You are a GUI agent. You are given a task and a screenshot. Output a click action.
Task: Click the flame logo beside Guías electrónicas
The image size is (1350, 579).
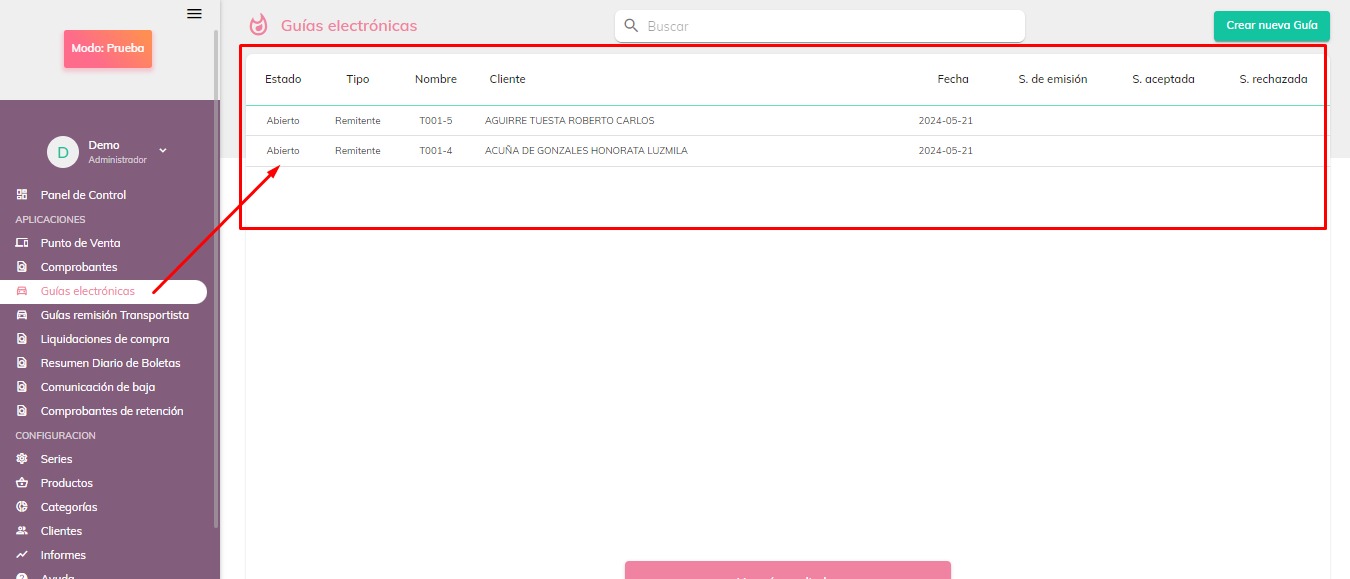259,25
